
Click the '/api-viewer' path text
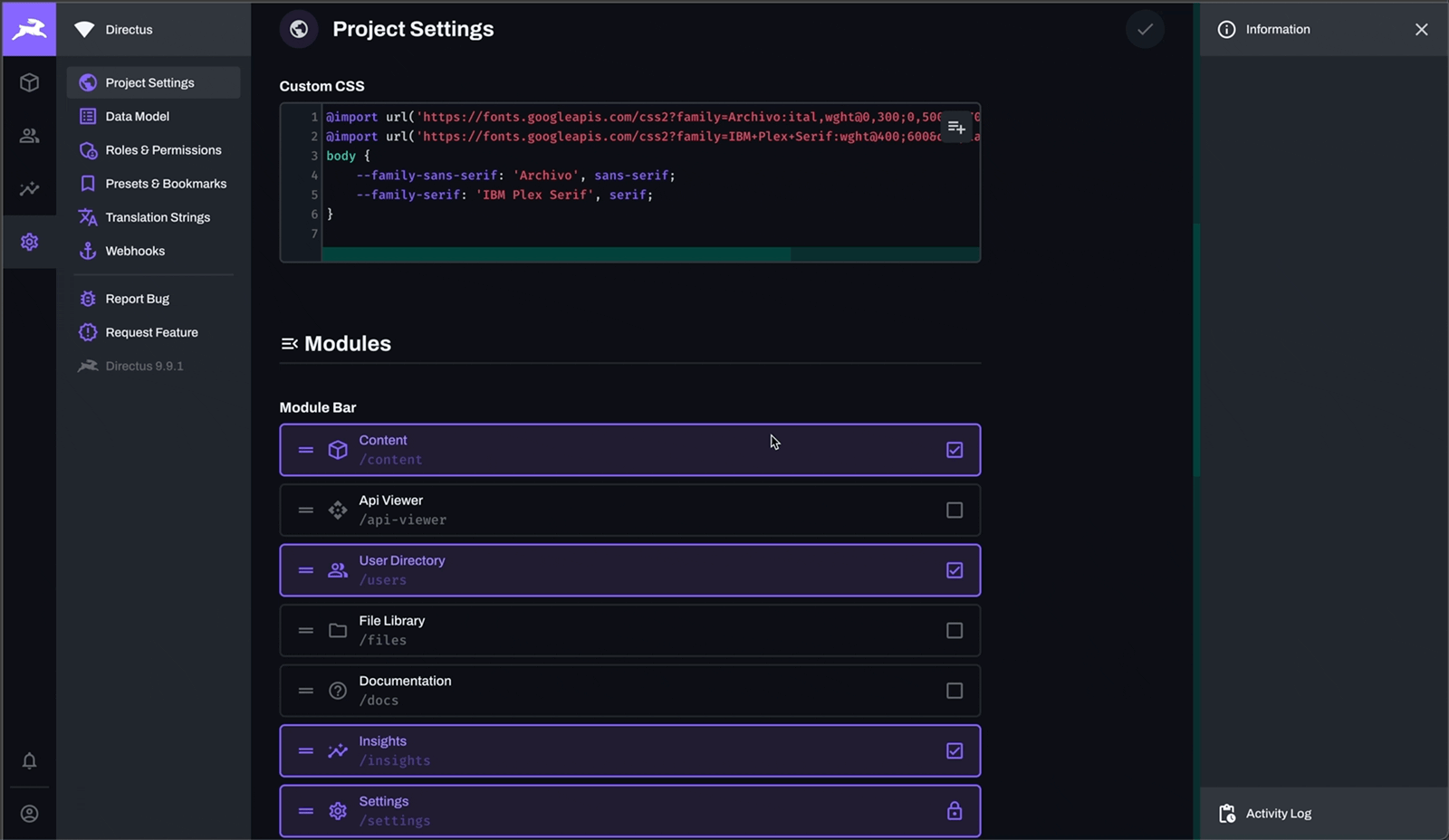(x=403, y=520)
